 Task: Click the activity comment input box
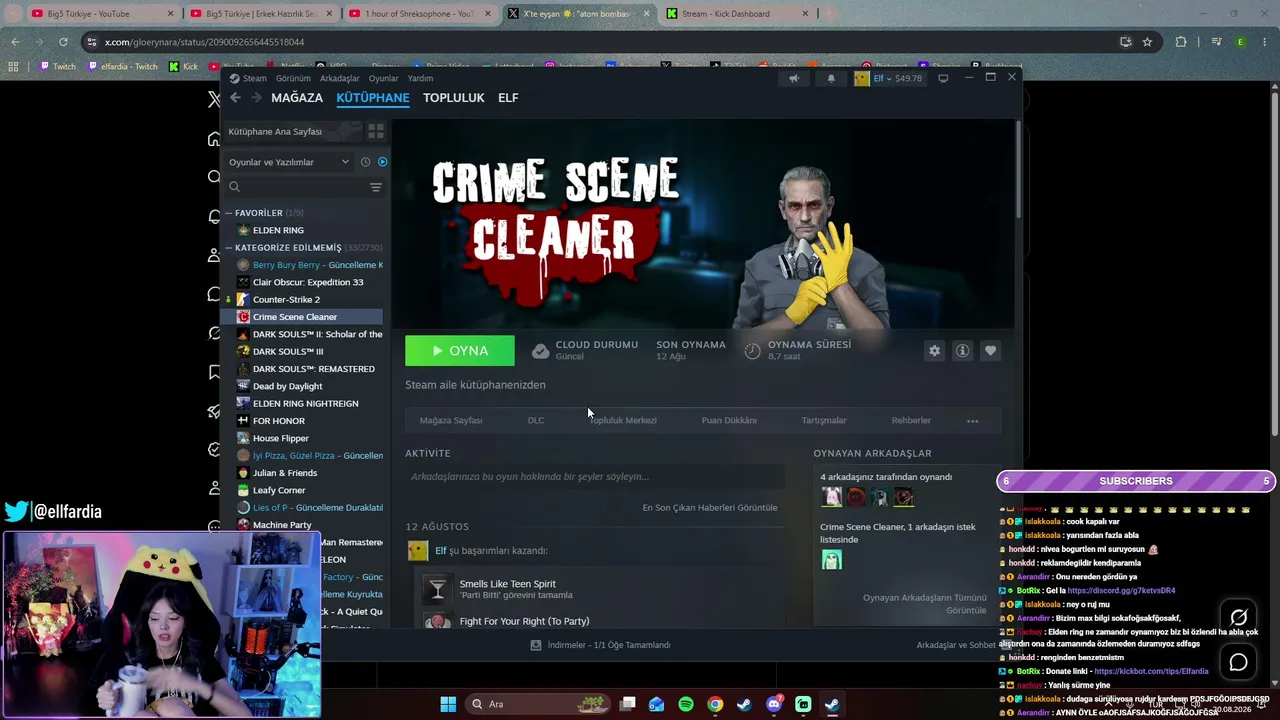[595, 477]
